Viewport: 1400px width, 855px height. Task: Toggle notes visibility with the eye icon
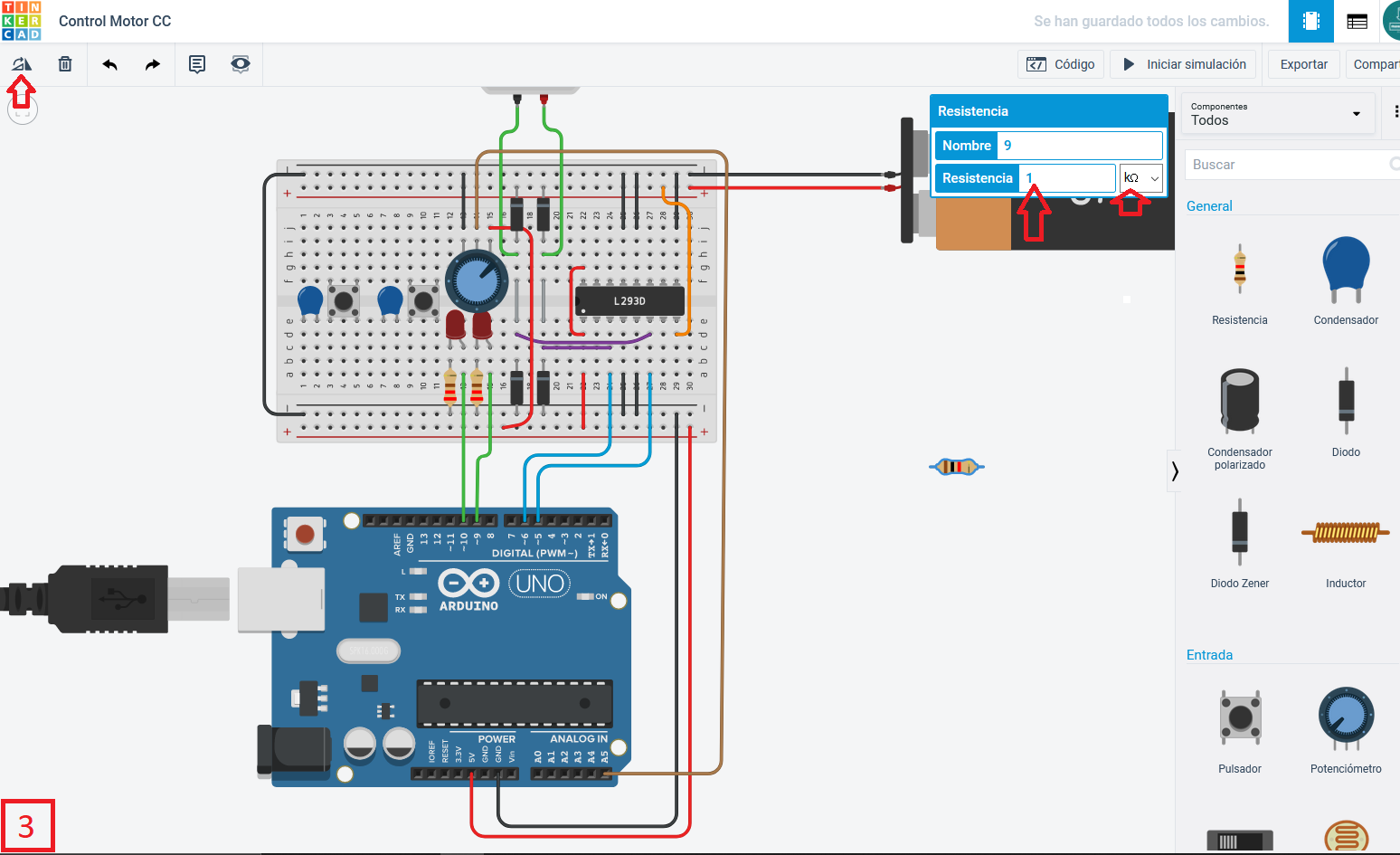coord(241,64)
